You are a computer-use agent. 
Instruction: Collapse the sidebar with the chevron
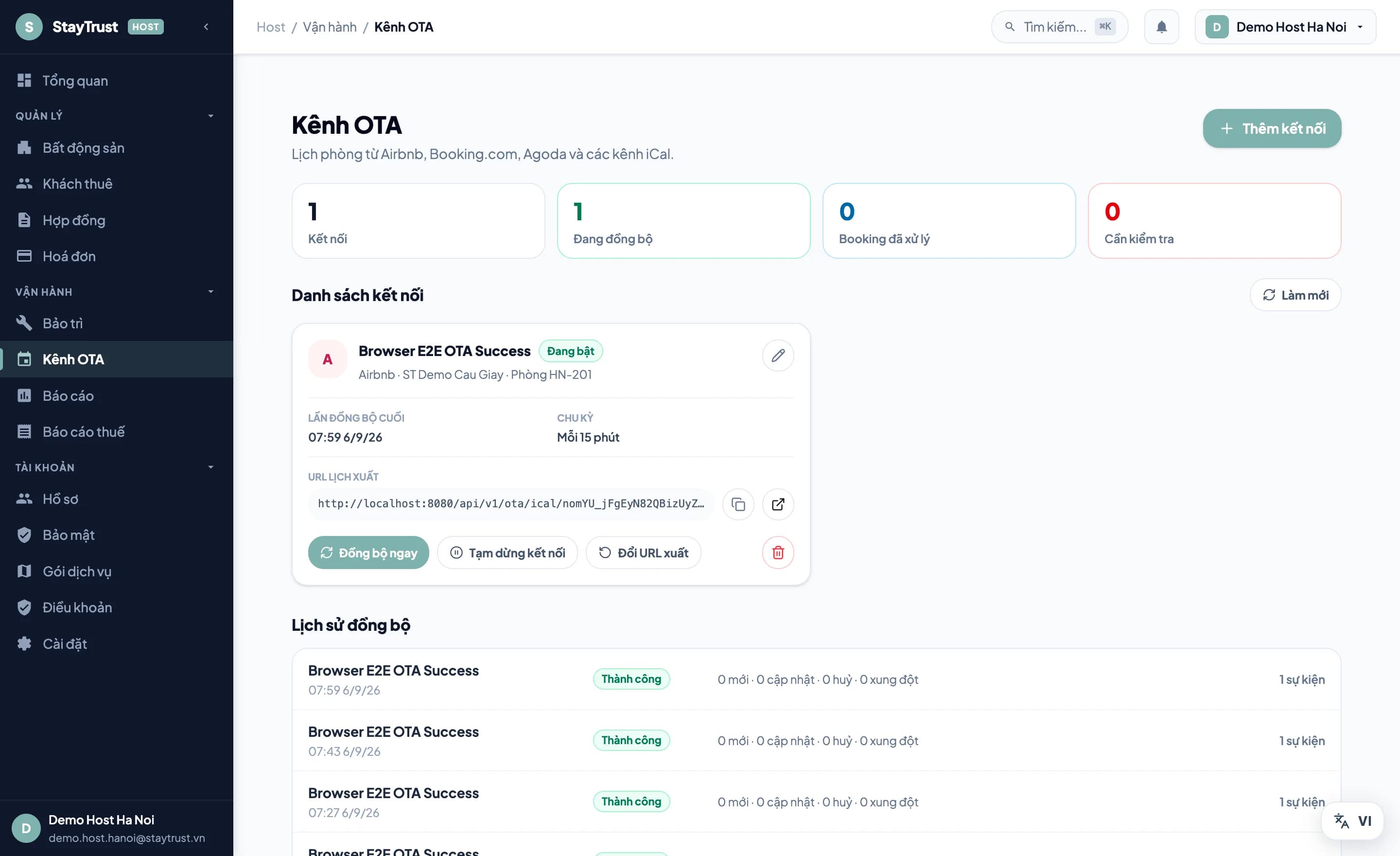coord(206,27)
